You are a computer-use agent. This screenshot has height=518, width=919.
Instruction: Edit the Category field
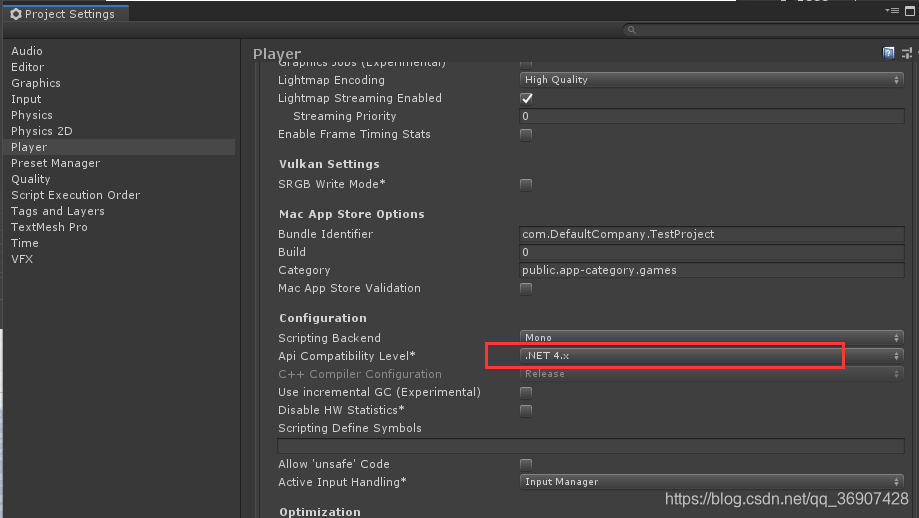click(712, 270)
